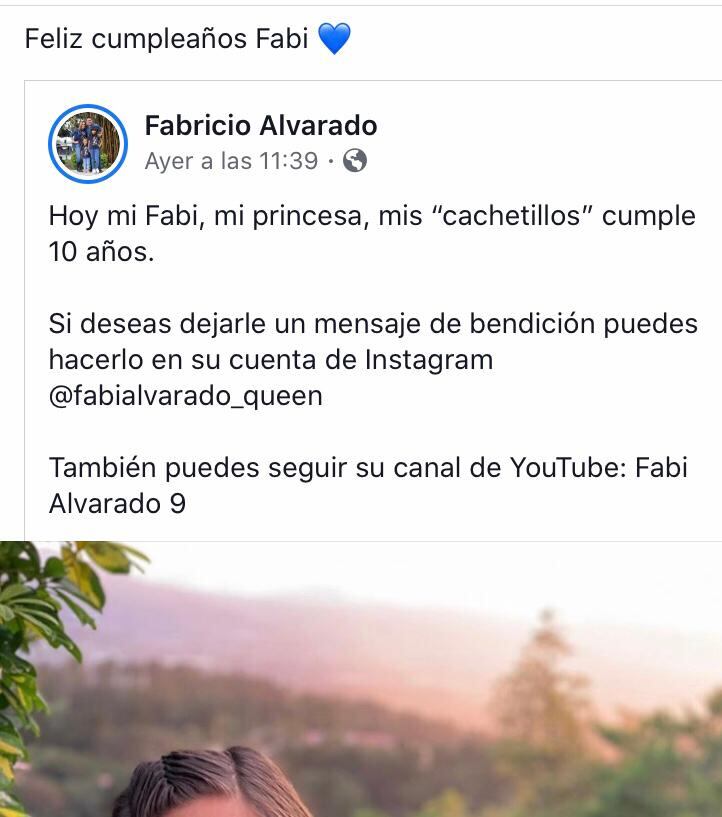The height and width of the screenshot is (817, 722).
Task: Select the 'Feliz cumpleaños Fabi' caption text
Action: (167, 39)
